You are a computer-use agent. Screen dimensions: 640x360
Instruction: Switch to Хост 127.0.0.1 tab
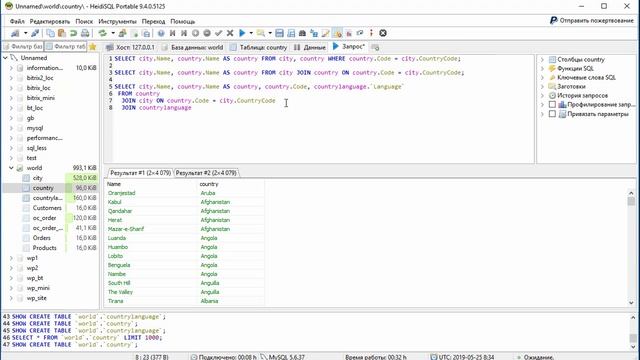click(131, 47)
